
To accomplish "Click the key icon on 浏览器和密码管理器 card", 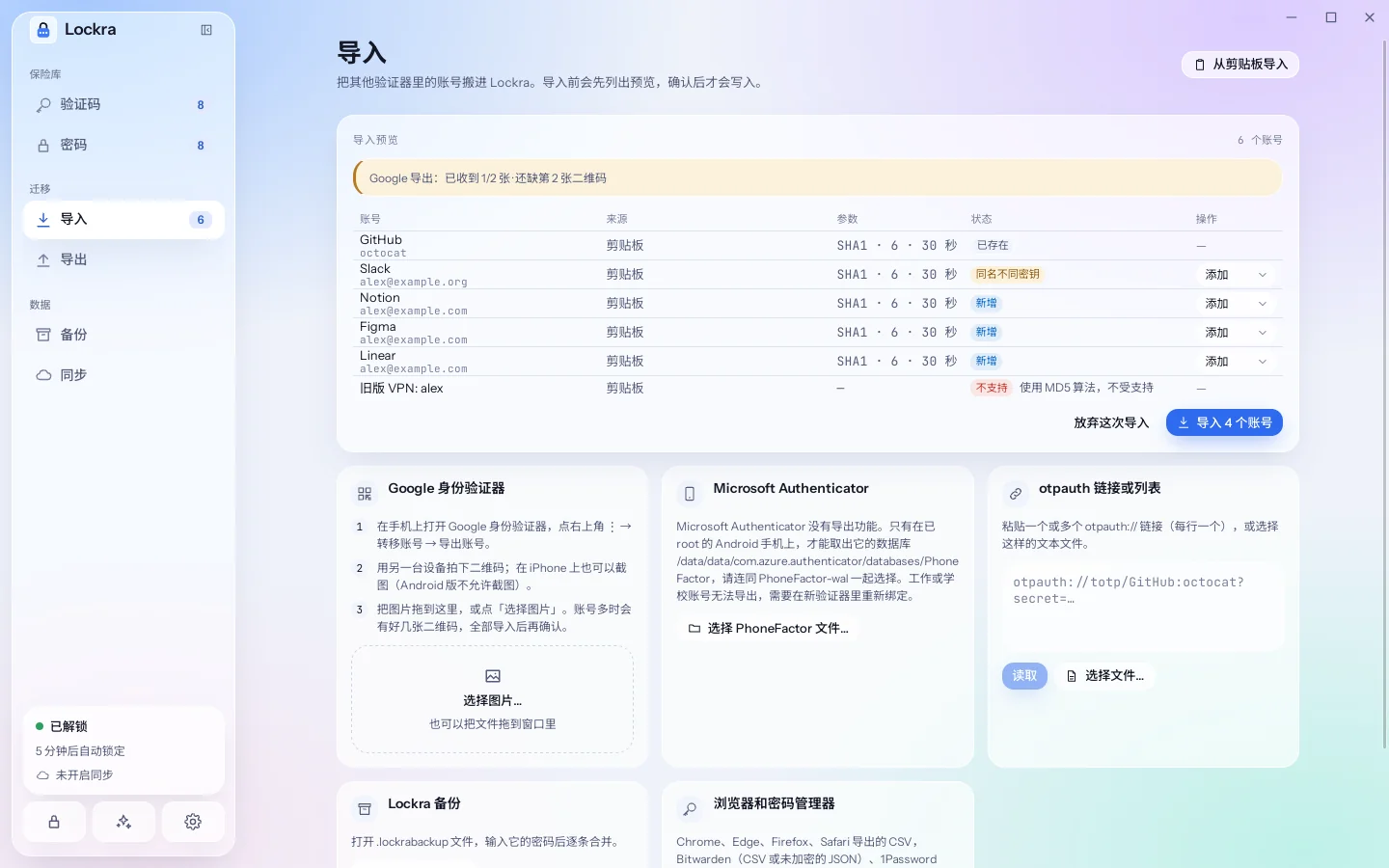I will 690,809.
